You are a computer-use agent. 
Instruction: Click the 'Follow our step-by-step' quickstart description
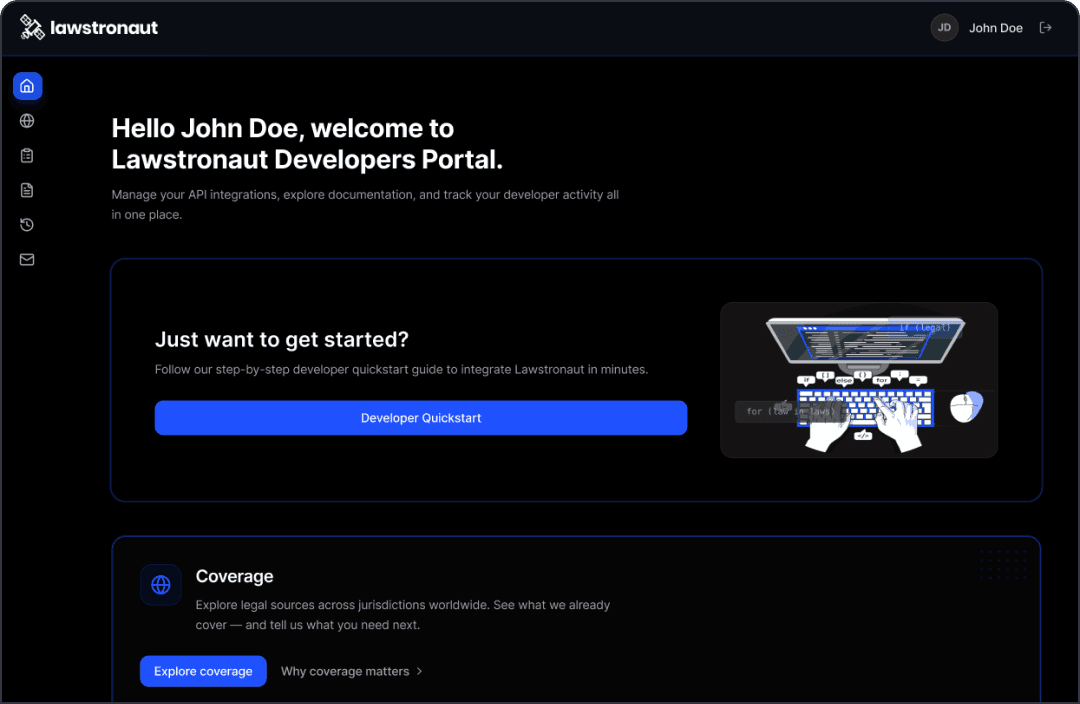tap(401, 369)
